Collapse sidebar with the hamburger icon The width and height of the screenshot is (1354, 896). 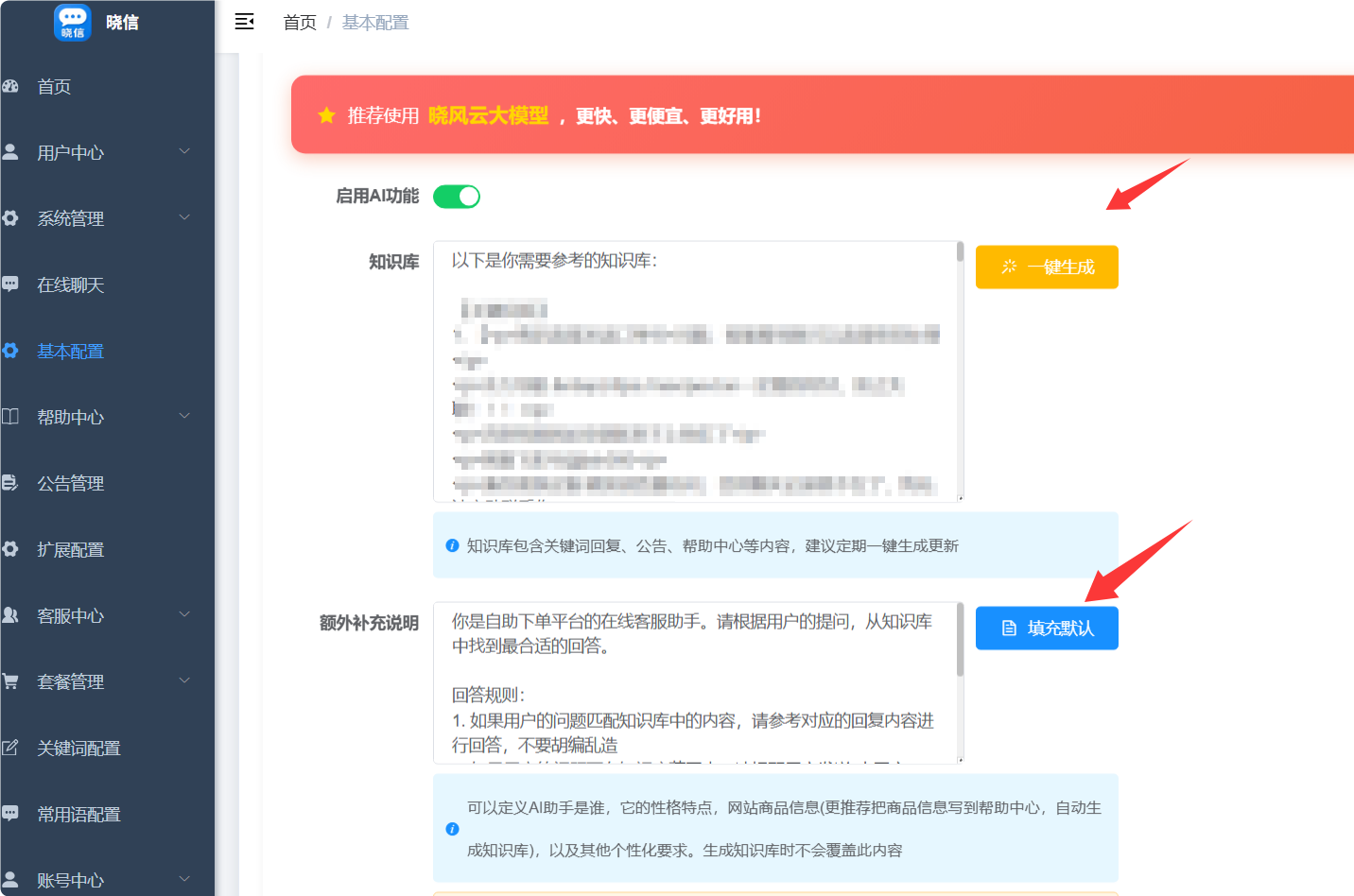tap(244, 22)
